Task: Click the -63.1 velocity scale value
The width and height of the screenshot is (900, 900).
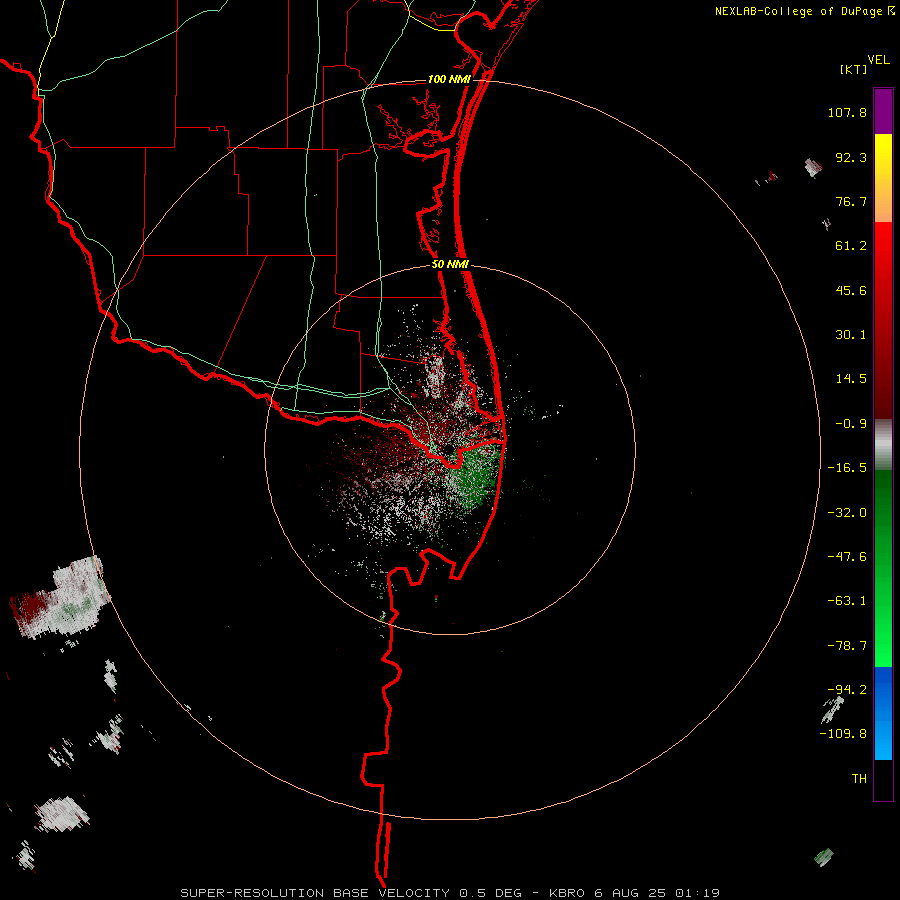Action: (x=847, y=601)
